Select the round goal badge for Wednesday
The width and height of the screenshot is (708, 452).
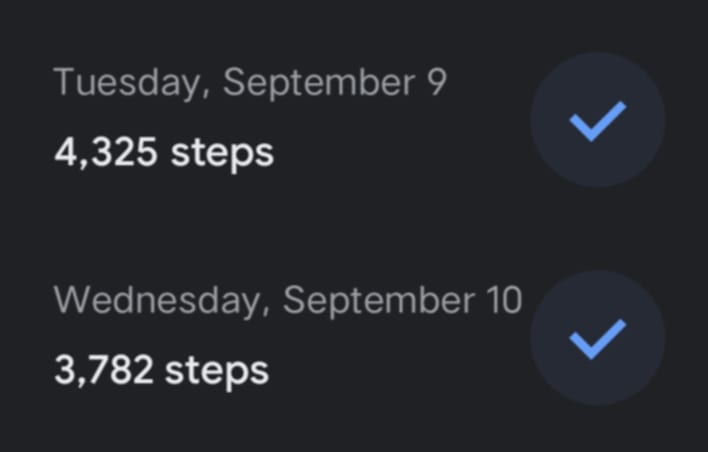coord(597,338)
